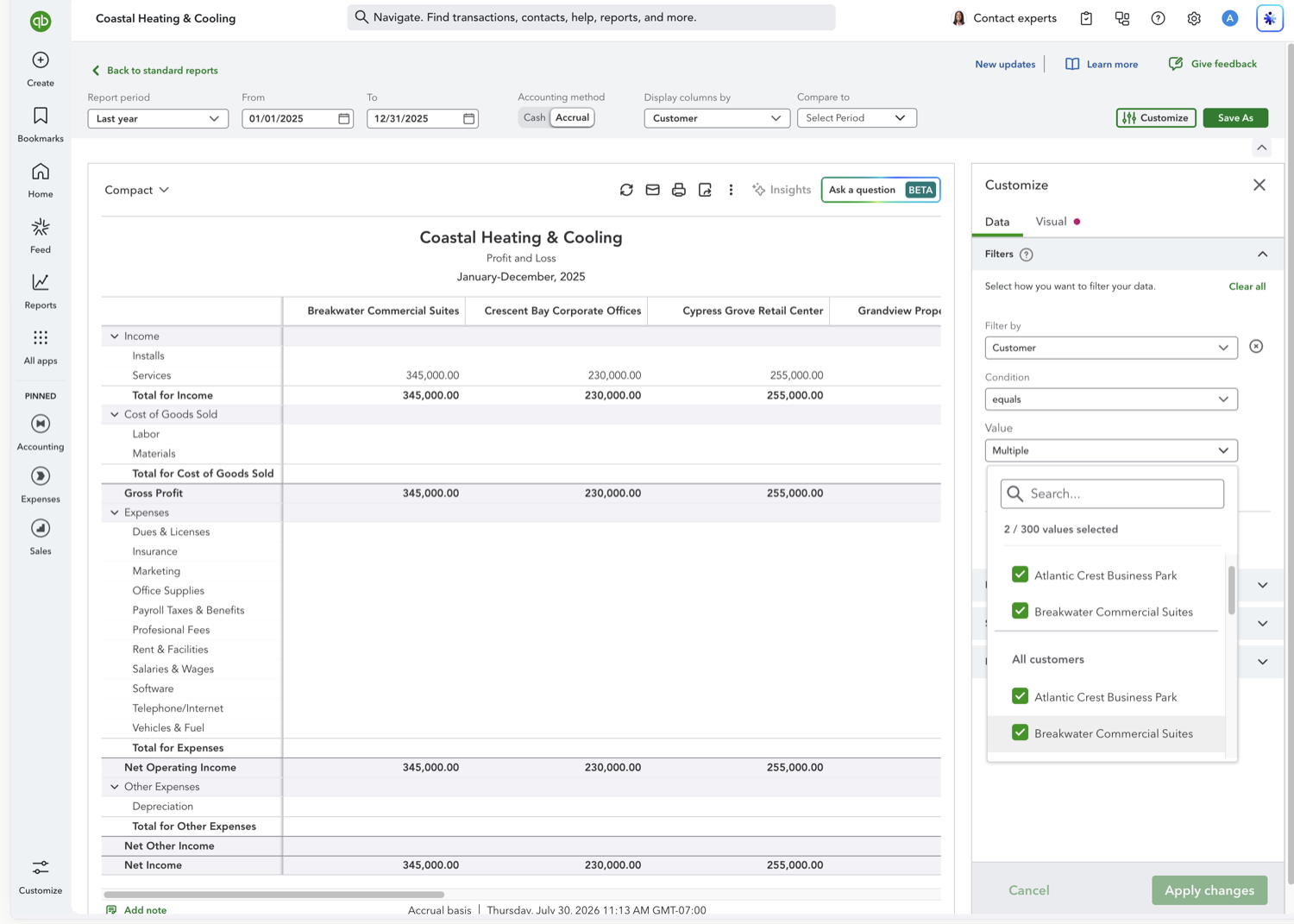
Task: Open Display columns by Customer dropdown
Action: click(717, 118)
